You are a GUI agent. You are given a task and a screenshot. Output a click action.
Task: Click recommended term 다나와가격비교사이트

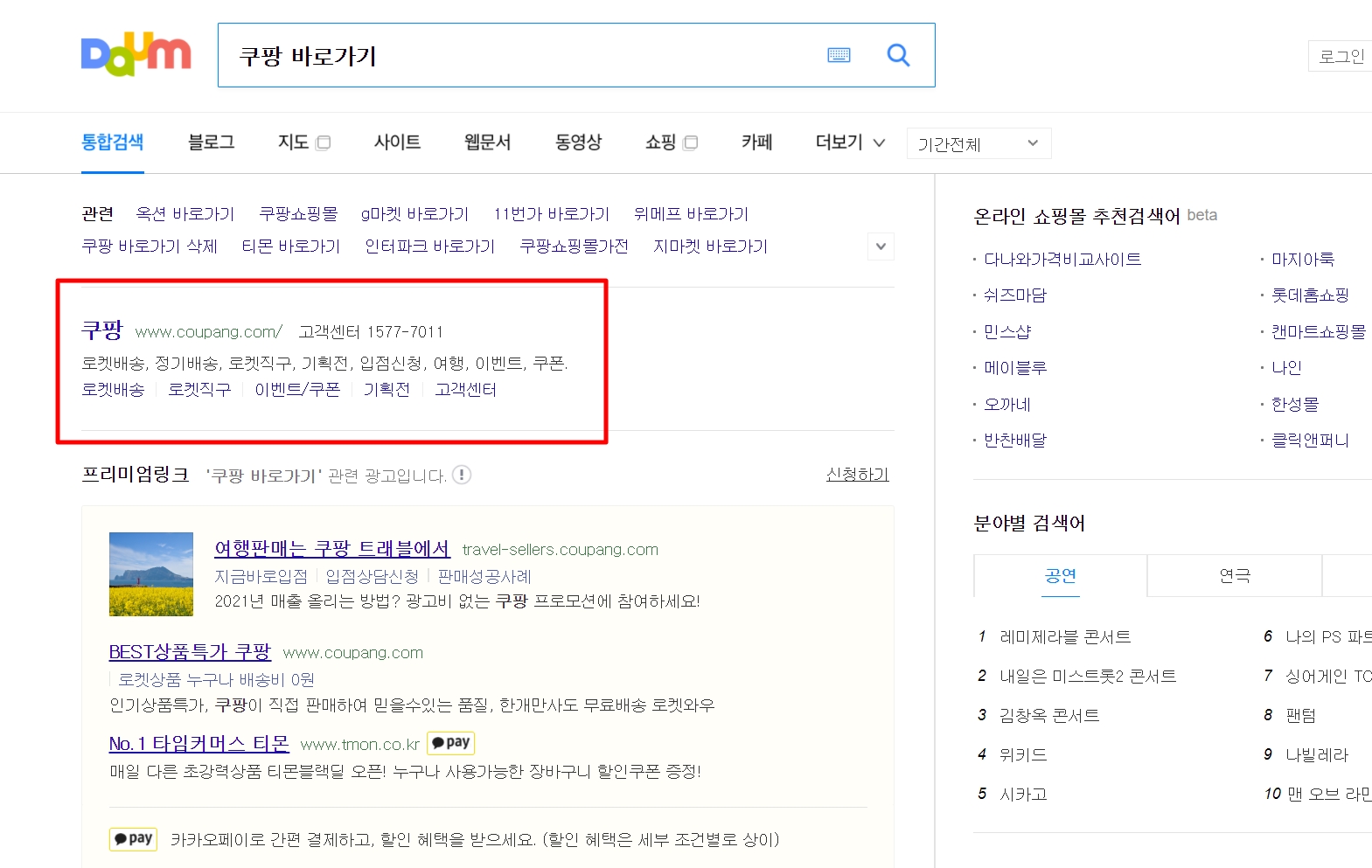point(1062,260)
